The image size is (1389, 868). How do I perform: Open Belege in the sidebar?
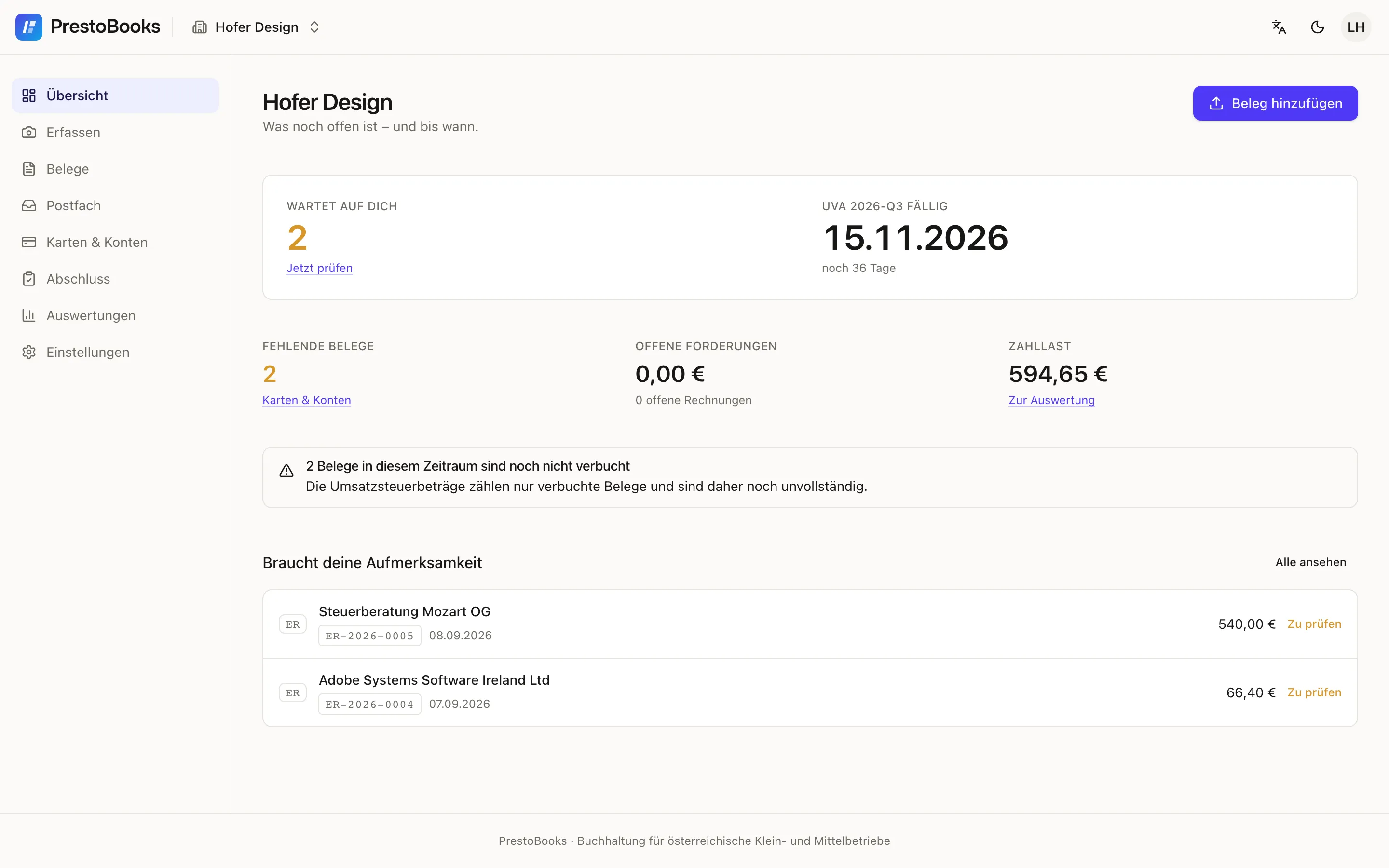[115, 169]
